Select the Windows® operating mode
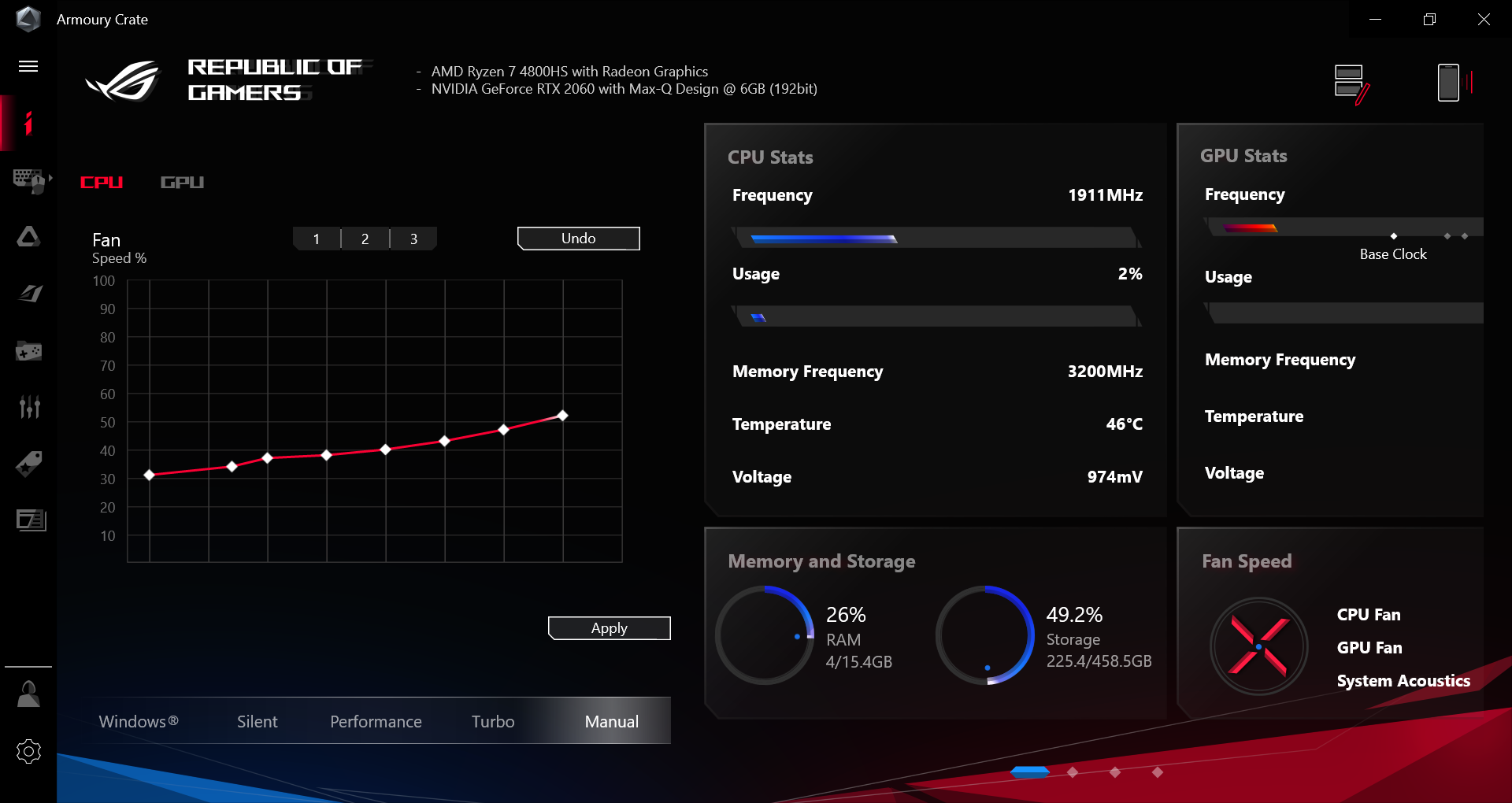Screen dimensions: 1512x803 coord(139,721)
